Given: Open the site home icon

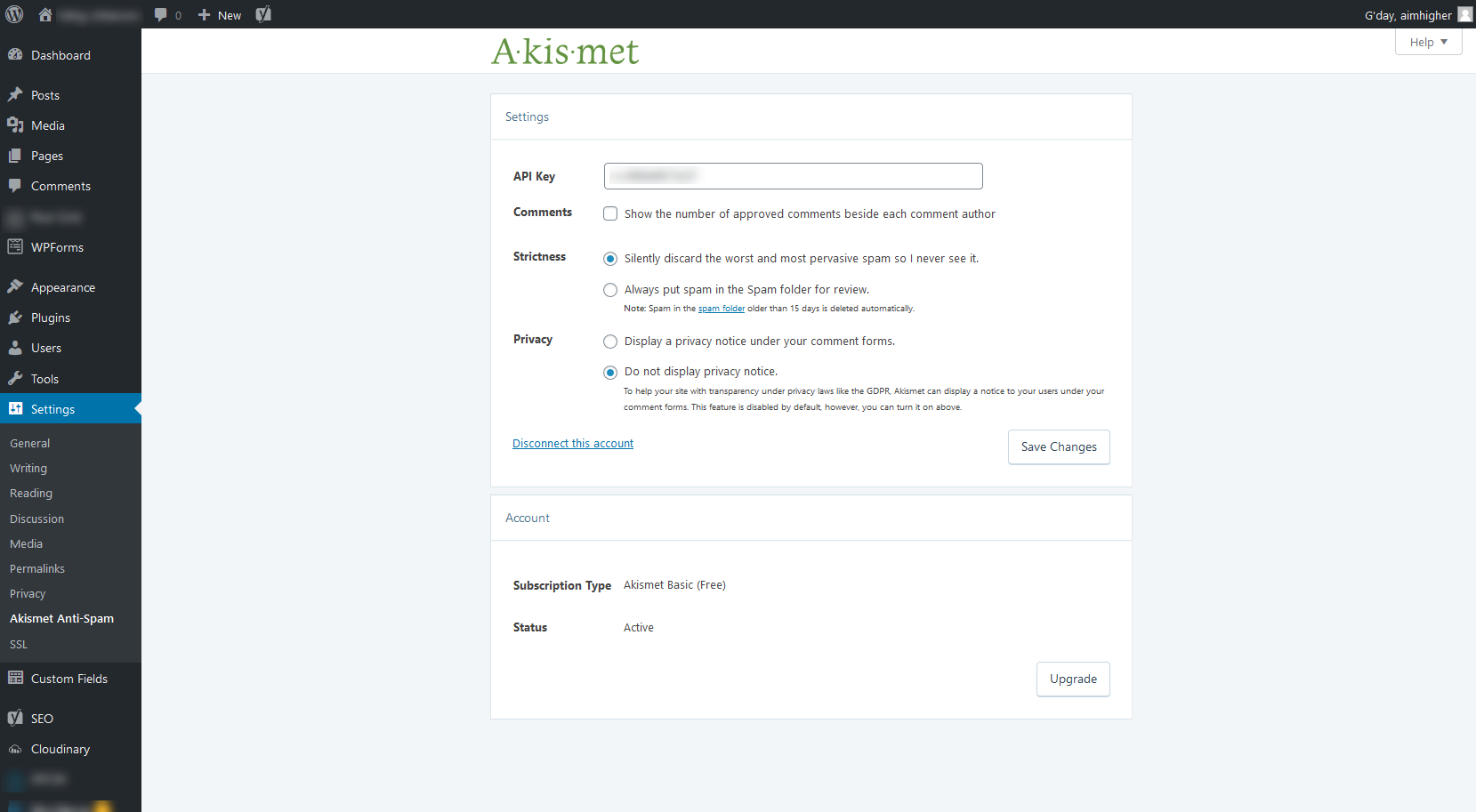Looking at the screenshot, I should (45, 14).
